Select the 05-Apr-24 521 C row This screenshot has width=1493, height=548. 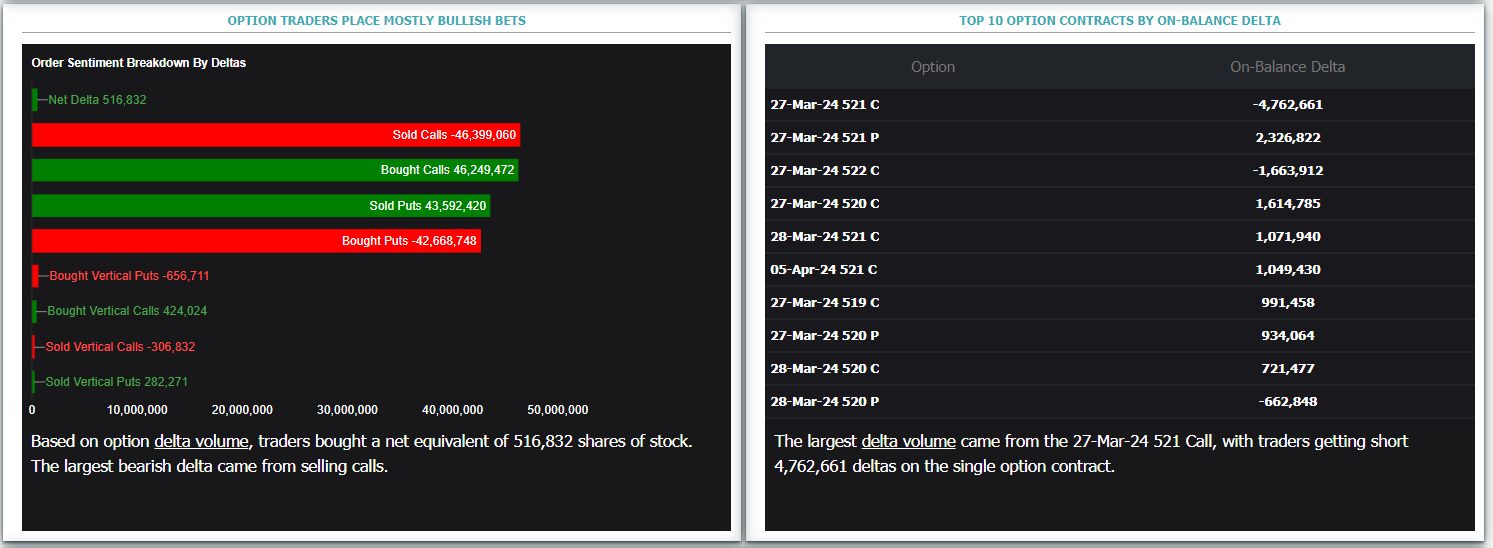click(1120, 270)
